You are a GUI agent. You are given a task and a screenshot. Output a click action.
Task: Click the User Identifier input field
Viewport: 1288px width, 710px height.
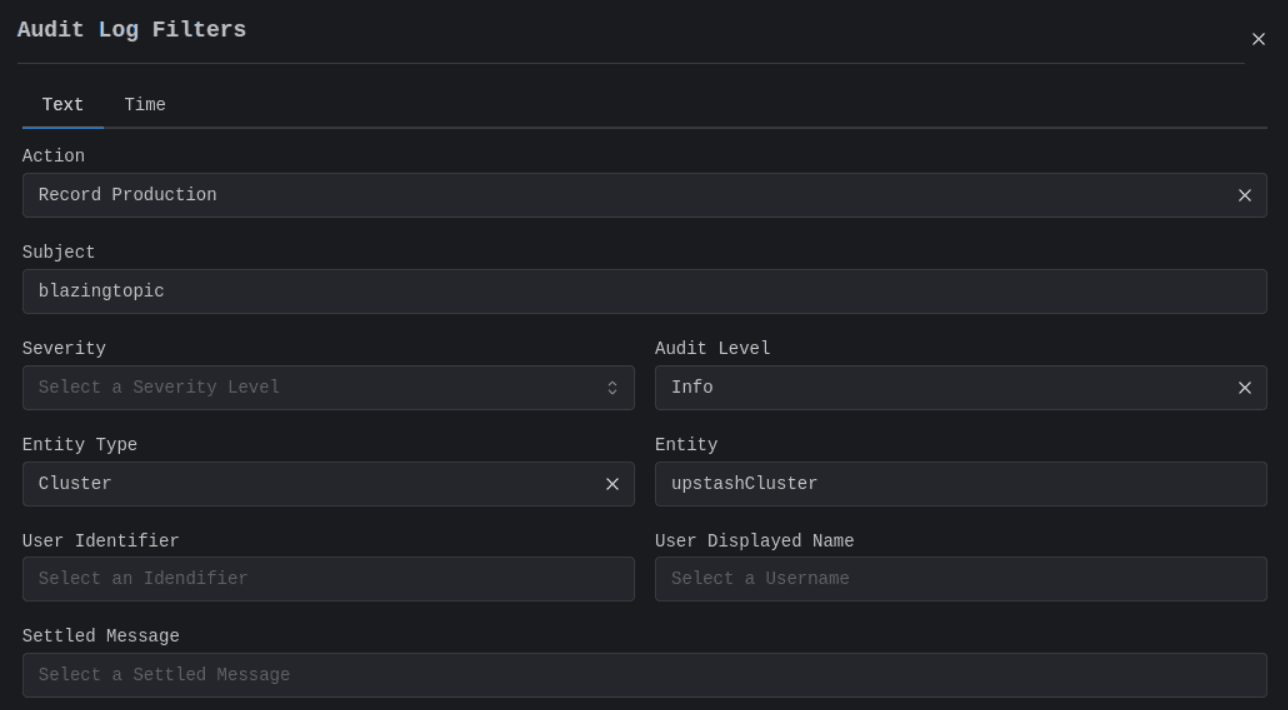(328, 579)
